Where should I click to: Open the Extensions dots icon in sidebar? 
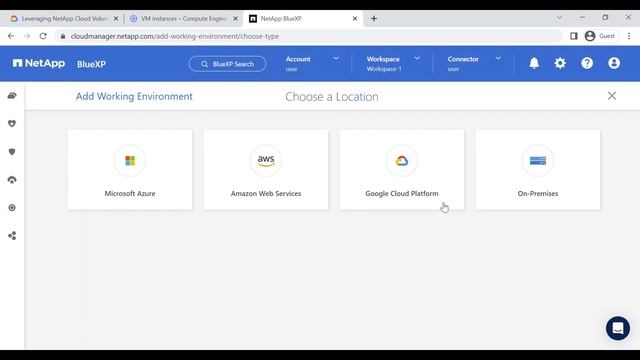click(x=12, y=236)
